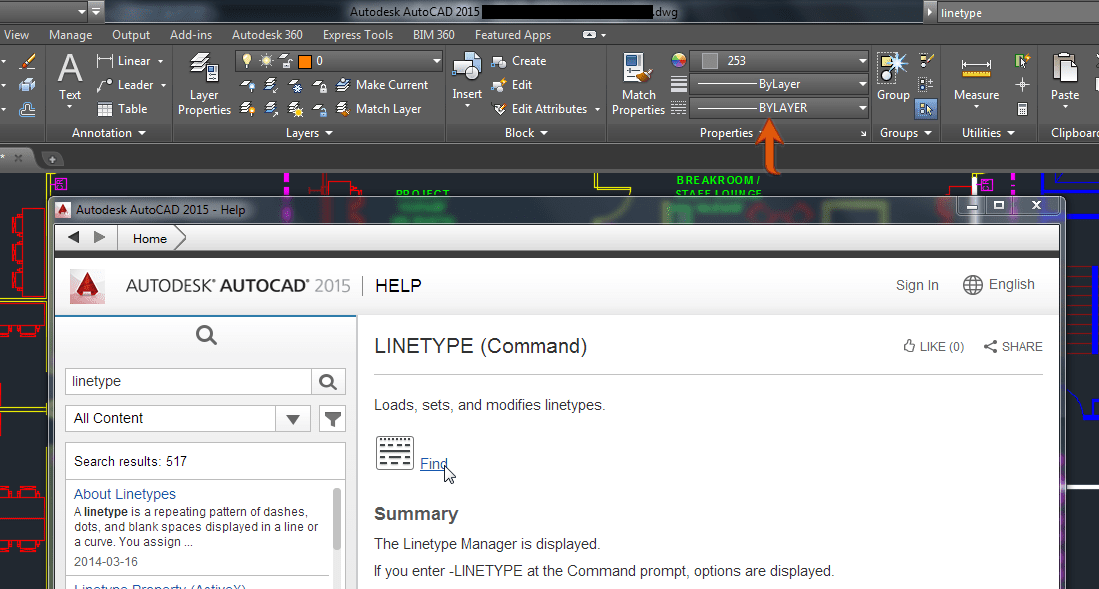Click the Insert block button

(x=467, y=81)
